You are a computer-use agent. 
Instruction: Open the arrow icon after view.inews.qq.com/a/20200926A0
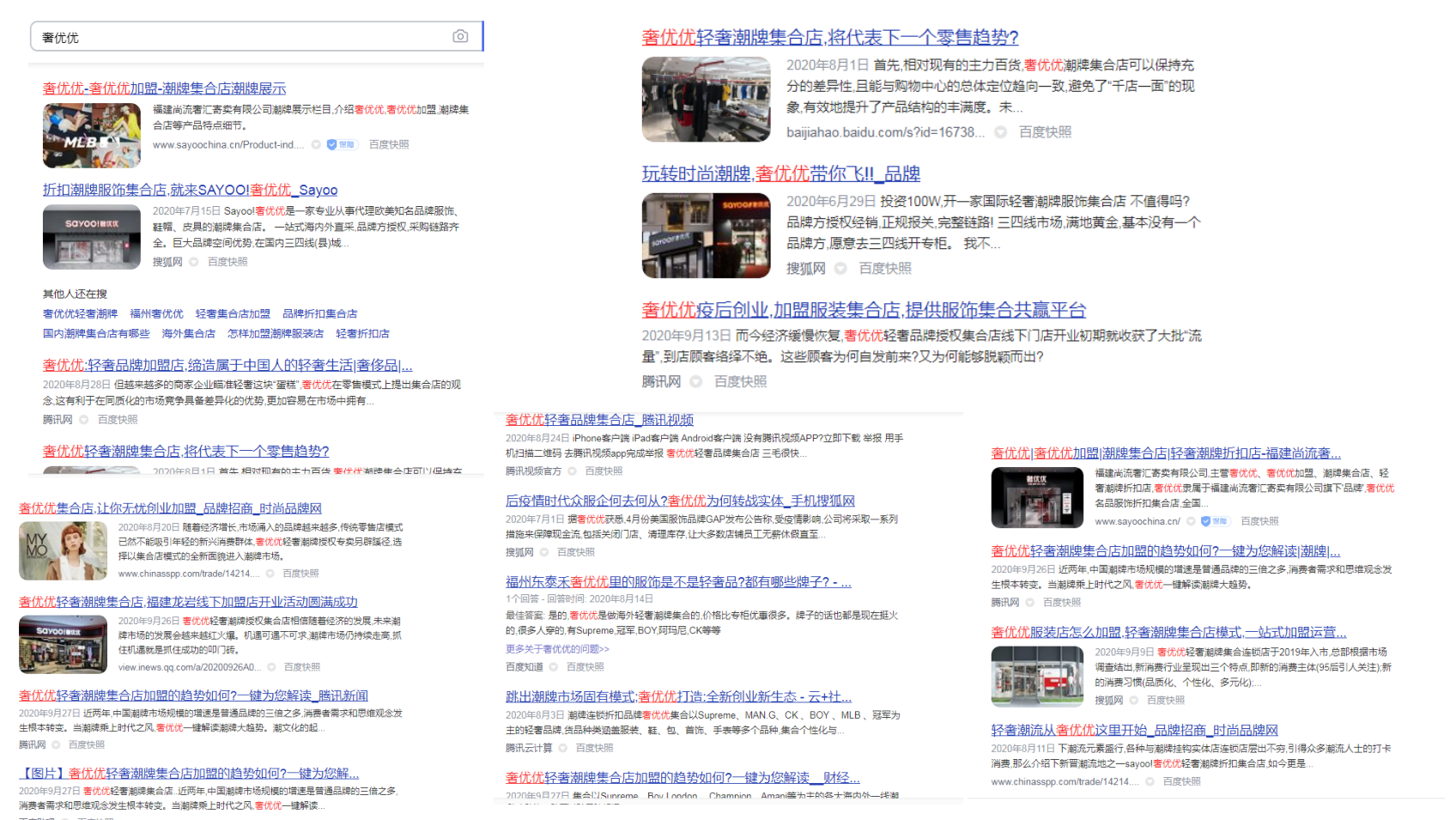coord(270,667)
